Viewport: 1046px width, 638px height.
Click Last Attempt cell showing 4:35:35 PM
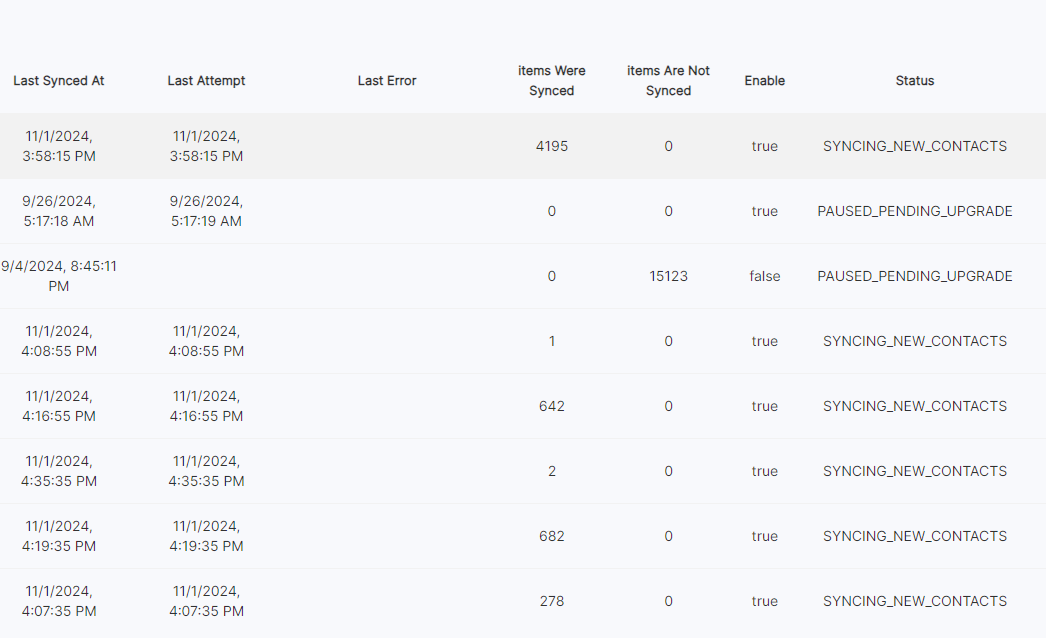coord(206,471)
